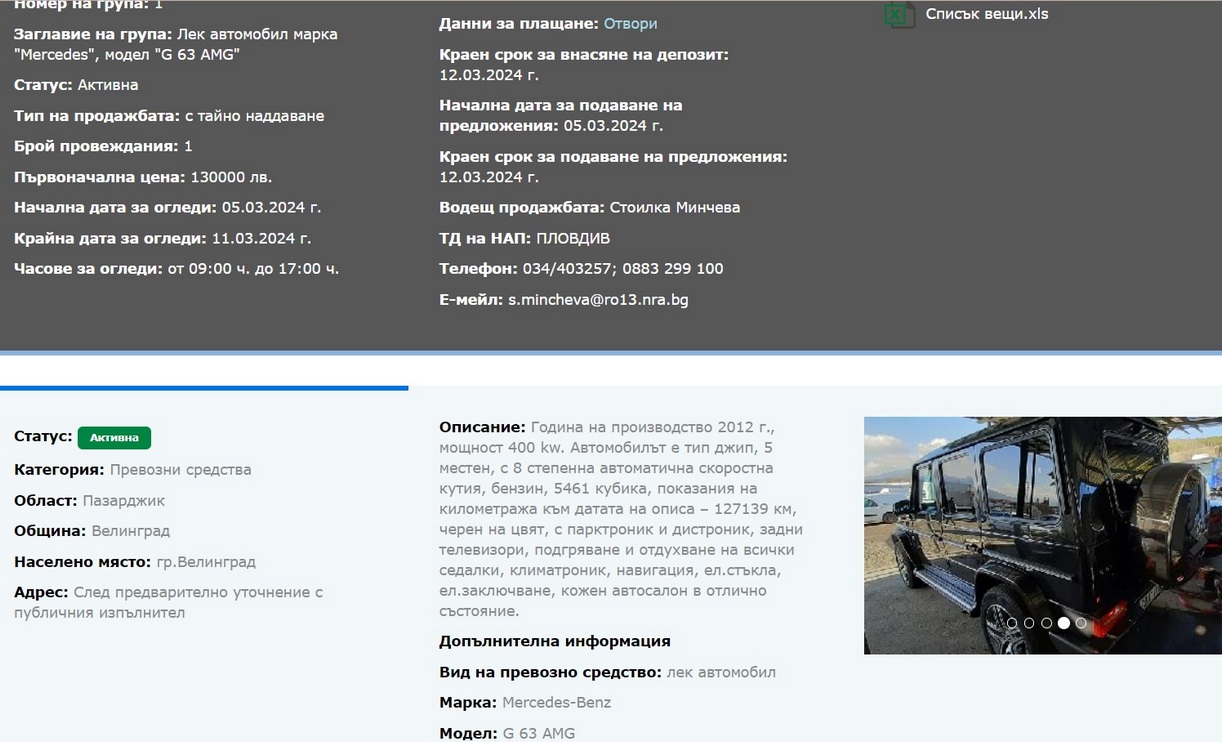Screen dimensions: 1222x742
Task: Click the initial price 130000 лв.
Action: pos(231,177)
